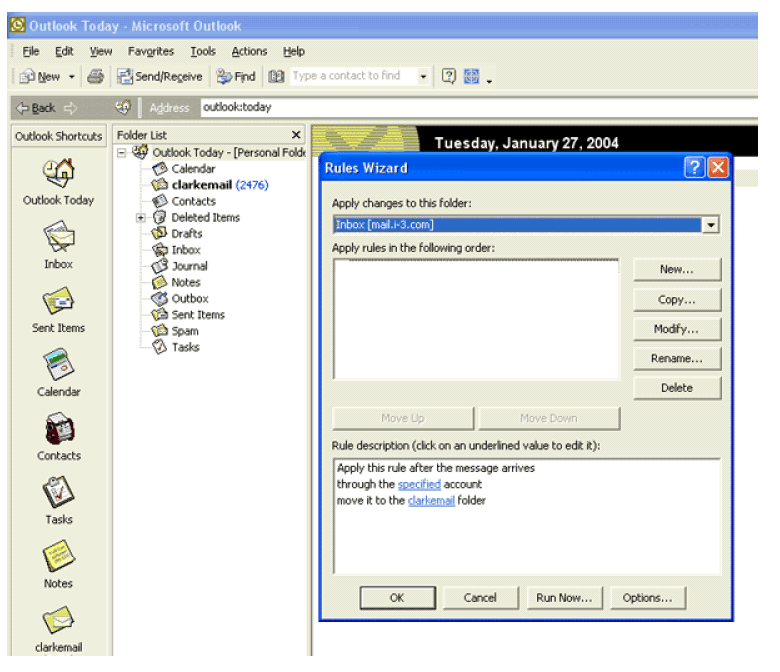The width and height of the screenshot is (780, 672).
Task: Click the Print toolbar icon
Action: click(96, 77)
